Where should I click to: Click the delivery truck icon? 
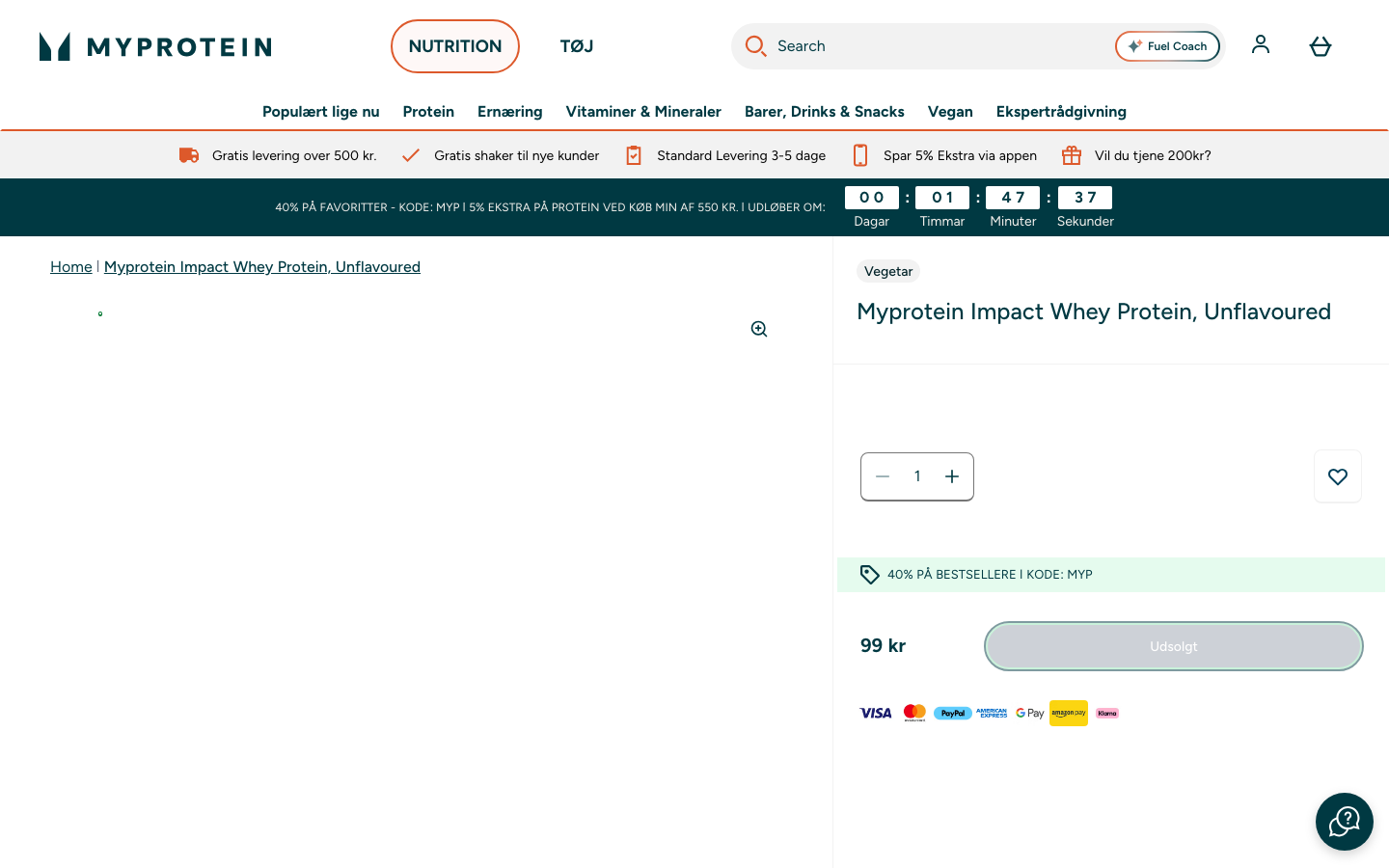click(189, 155)
